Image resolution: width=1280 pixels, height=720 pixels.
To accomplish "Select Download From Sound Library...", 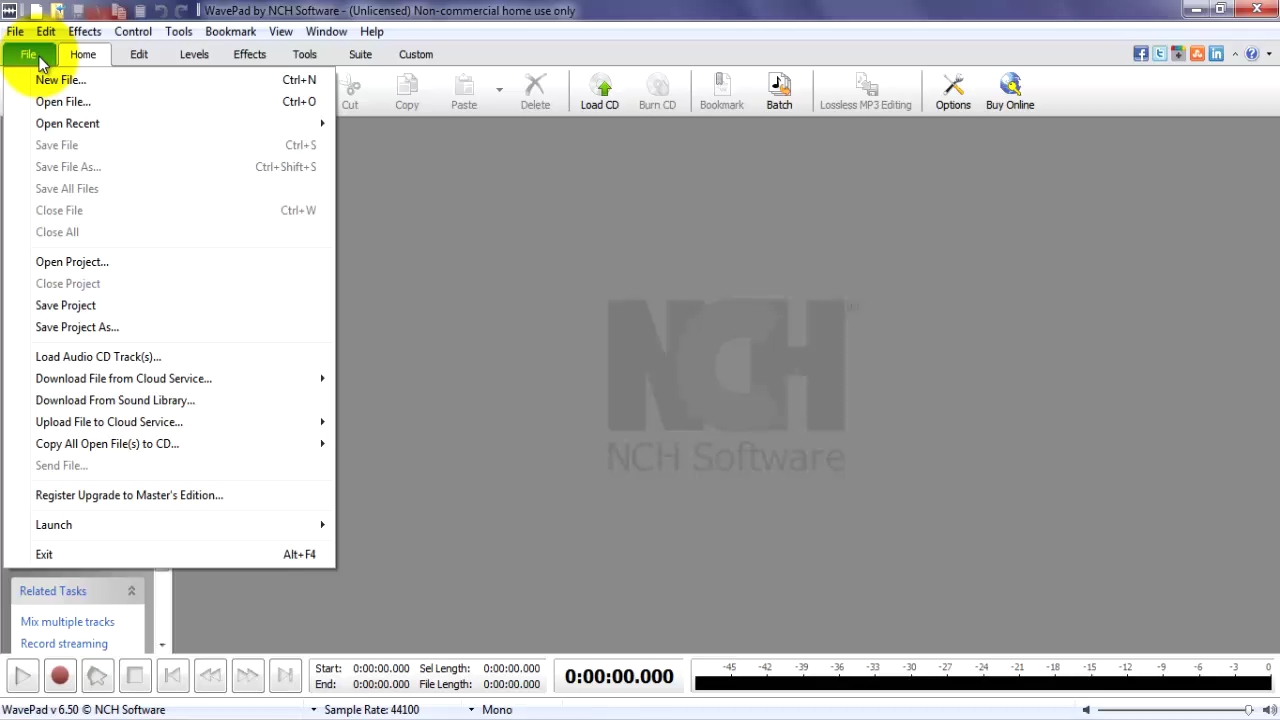I will 180,400.
